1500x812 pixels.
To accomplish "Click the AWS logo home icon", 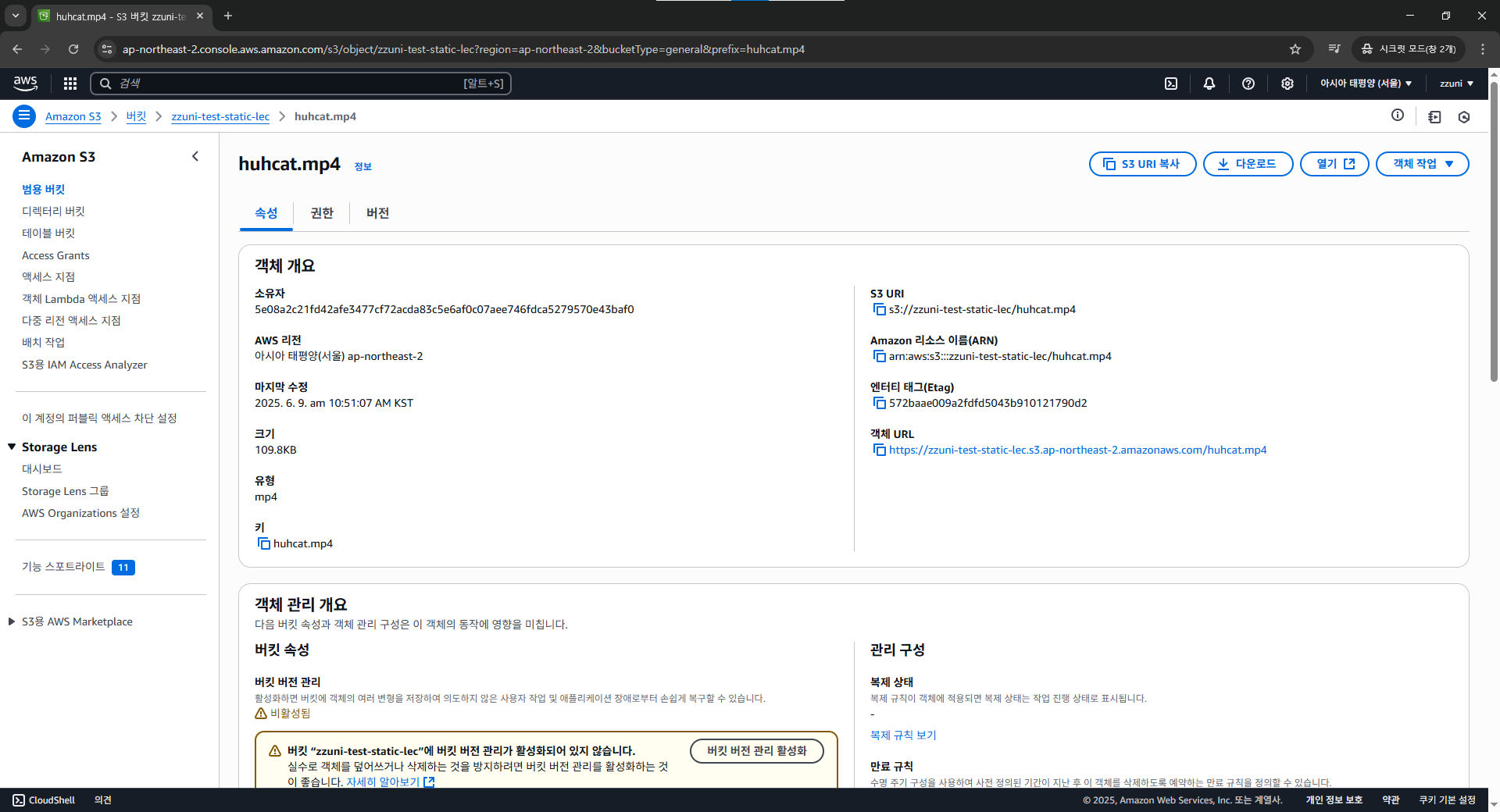I will coord(25,83).
